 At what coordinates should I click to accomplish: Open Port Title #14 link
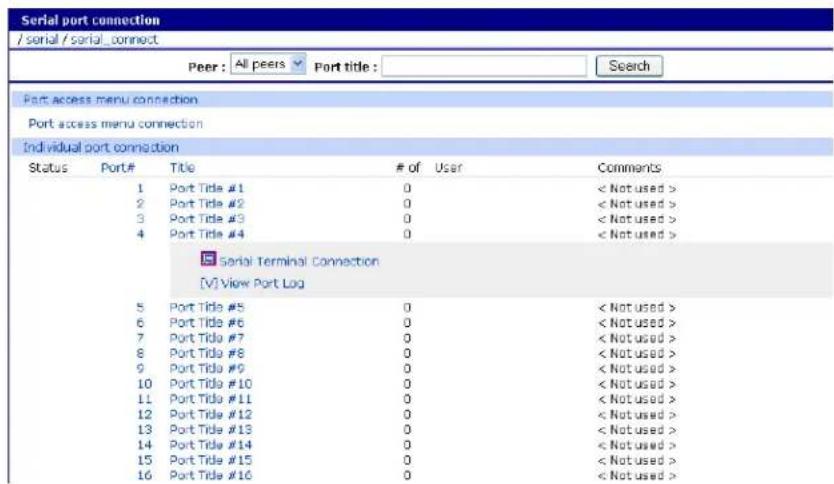pyautogui.click(x=211, y=445)
